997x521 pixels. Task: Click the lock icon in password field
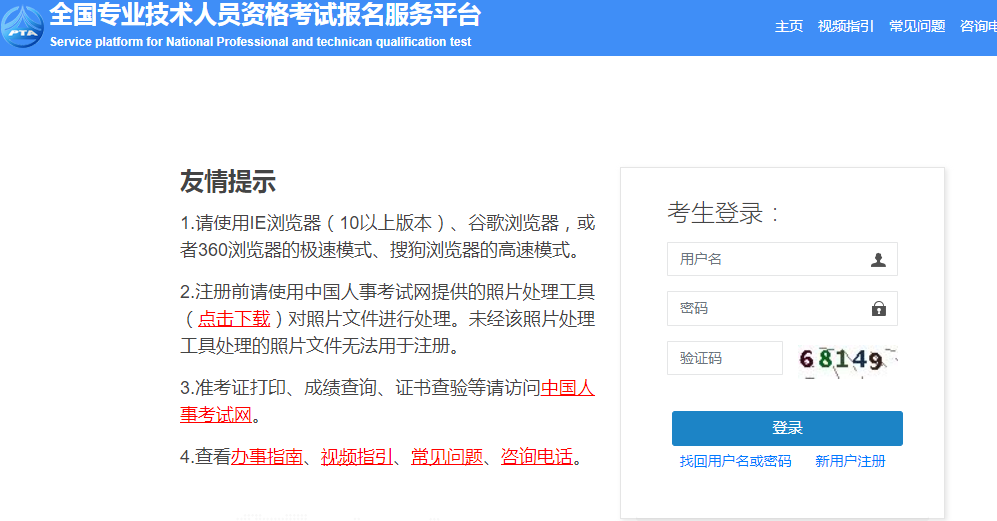[x=879, y=309]
